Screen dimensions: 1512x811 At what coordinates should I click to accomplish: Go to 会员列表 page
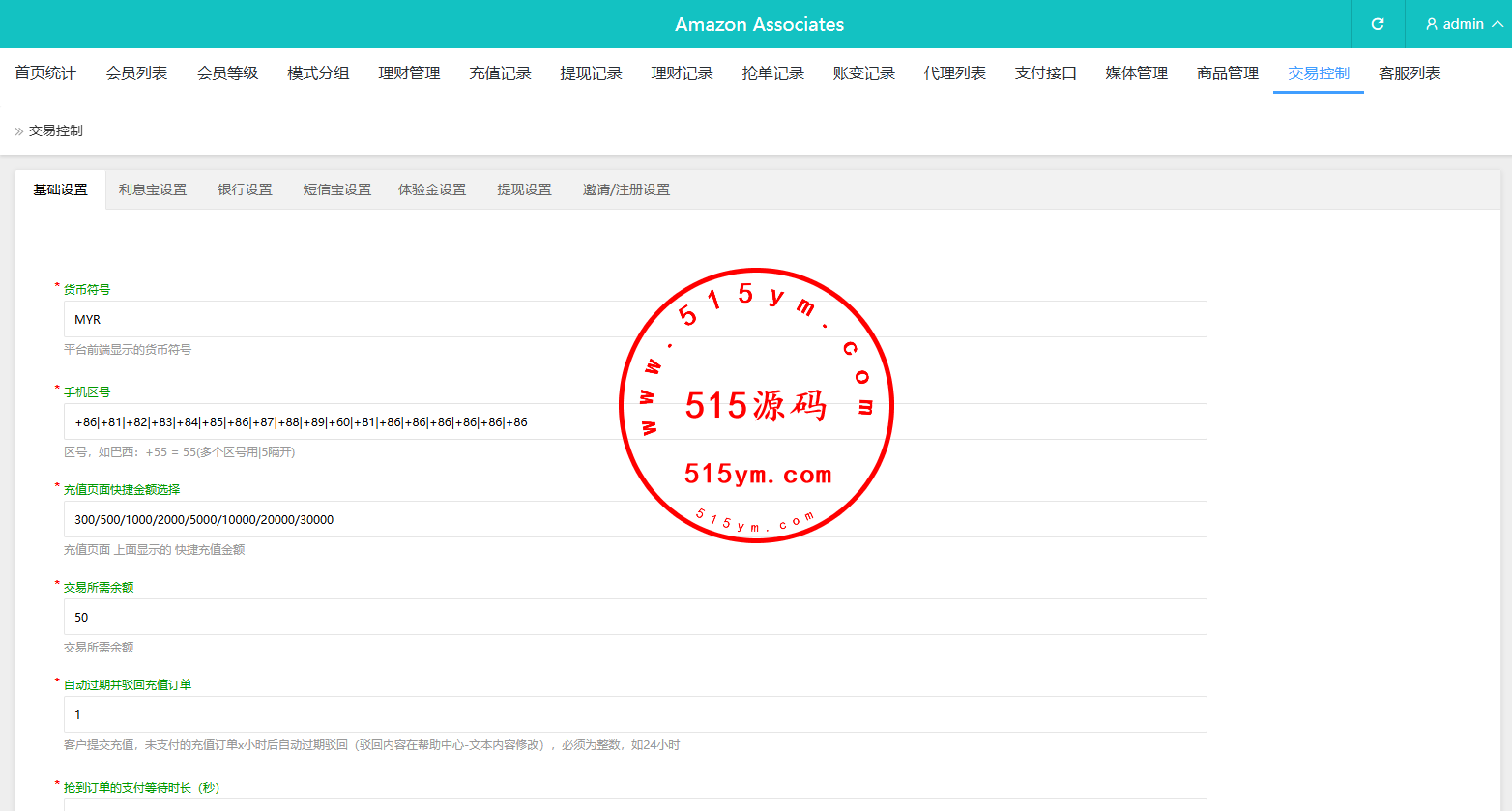(136, 73)
